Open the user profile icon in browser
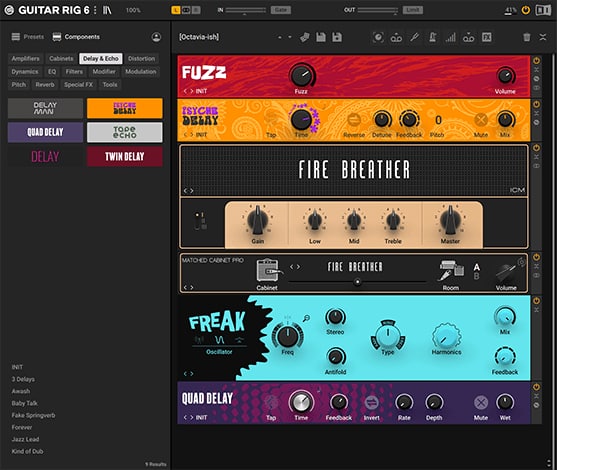 (x=157, y=37)
